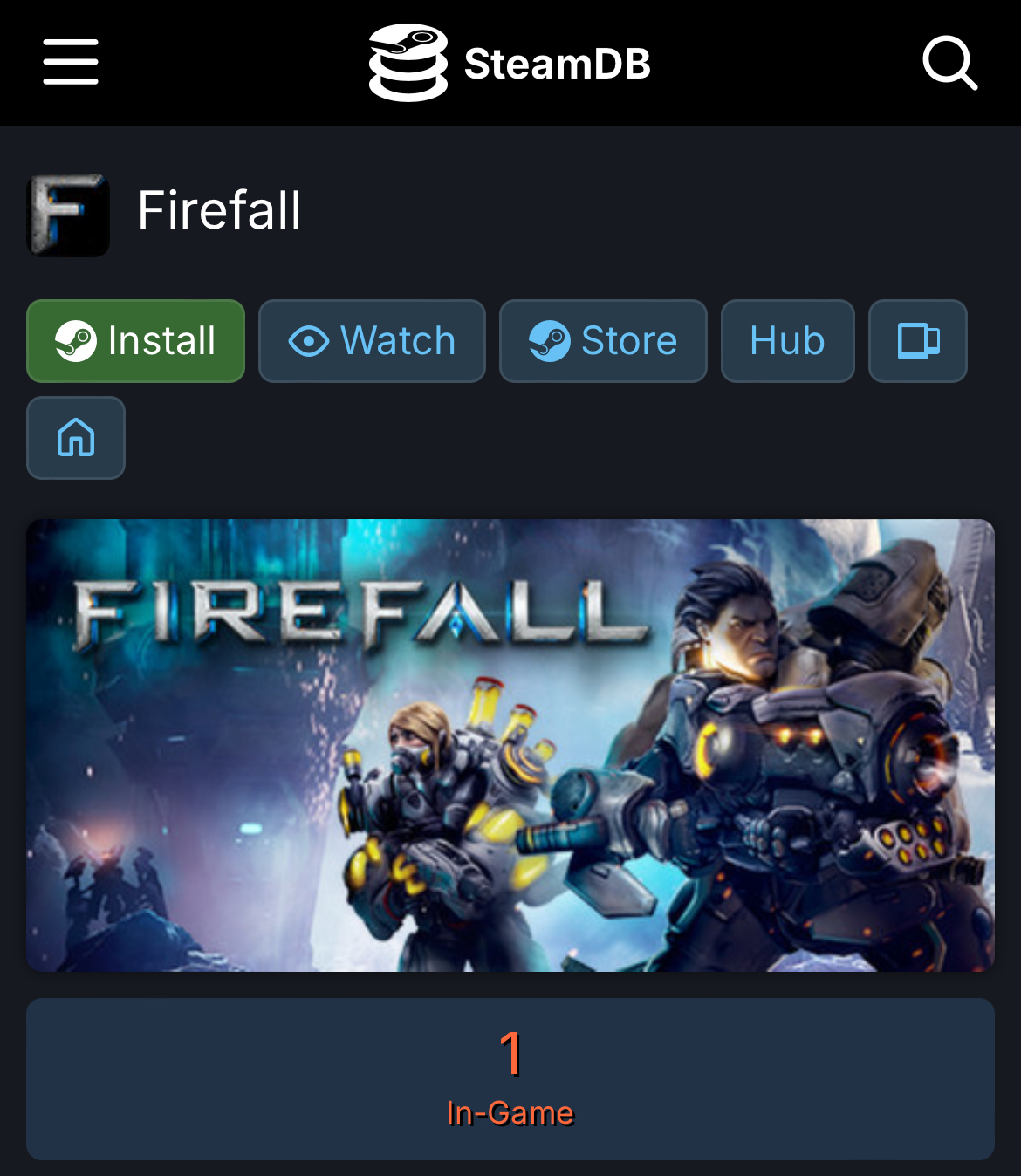This screenshot has width=1021, height=1176.
Task: Click the In-Game label
Action: click(x=510, y=1113)
